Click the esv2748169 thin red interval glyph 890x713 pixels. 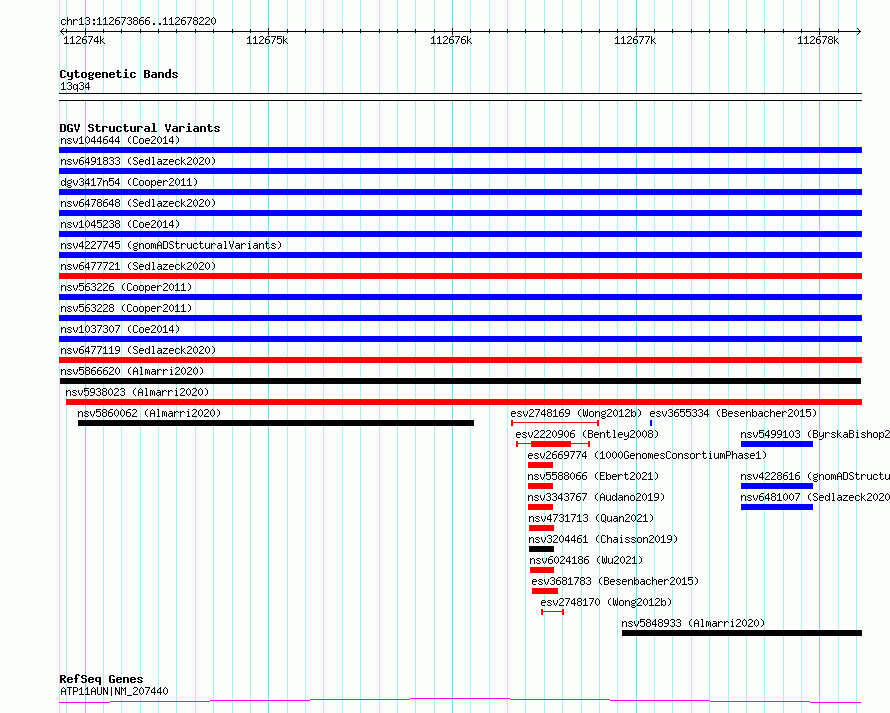pos(555,423)
